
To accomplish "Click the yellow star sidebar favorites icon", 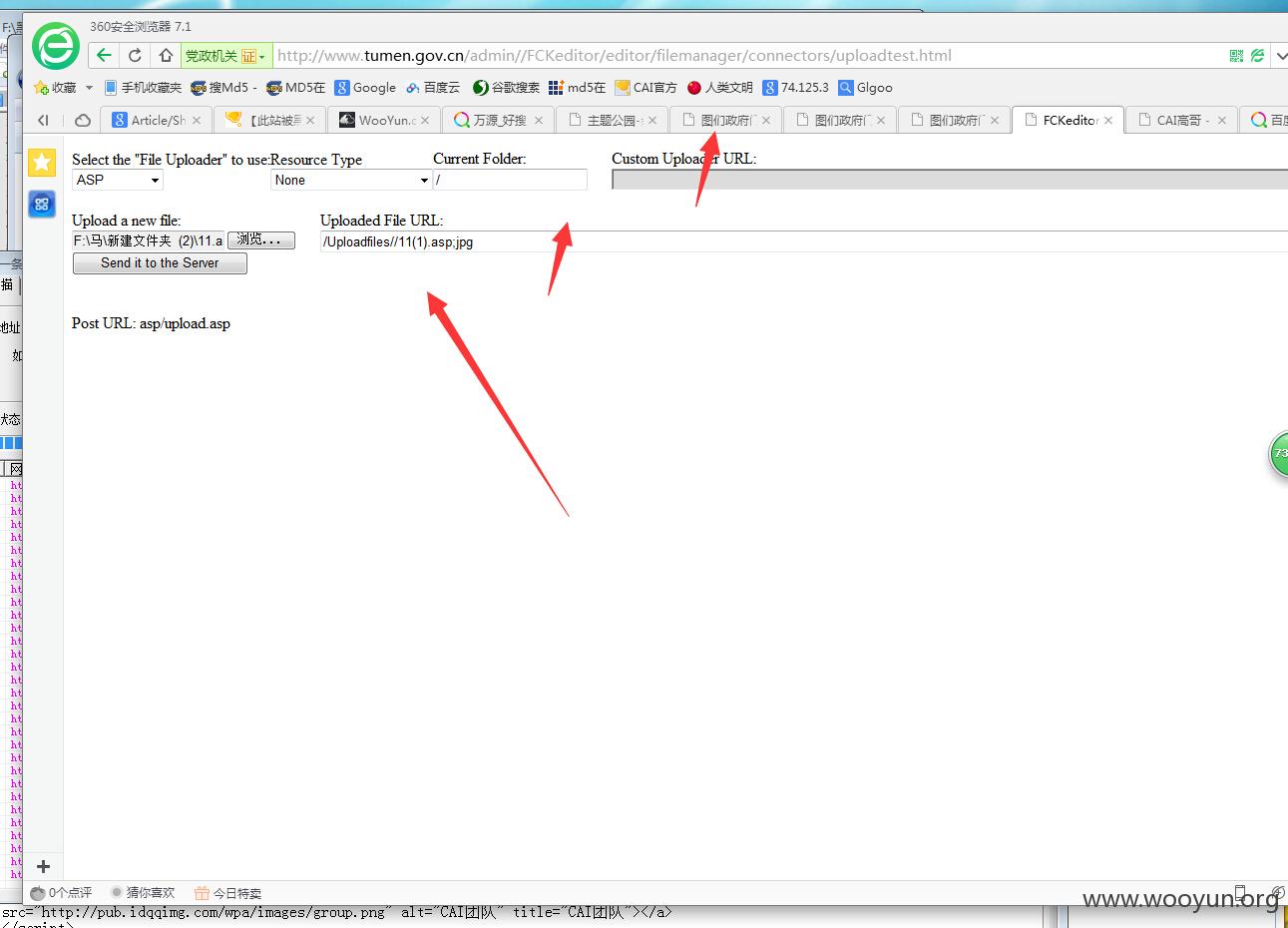I will click(42, 162).
